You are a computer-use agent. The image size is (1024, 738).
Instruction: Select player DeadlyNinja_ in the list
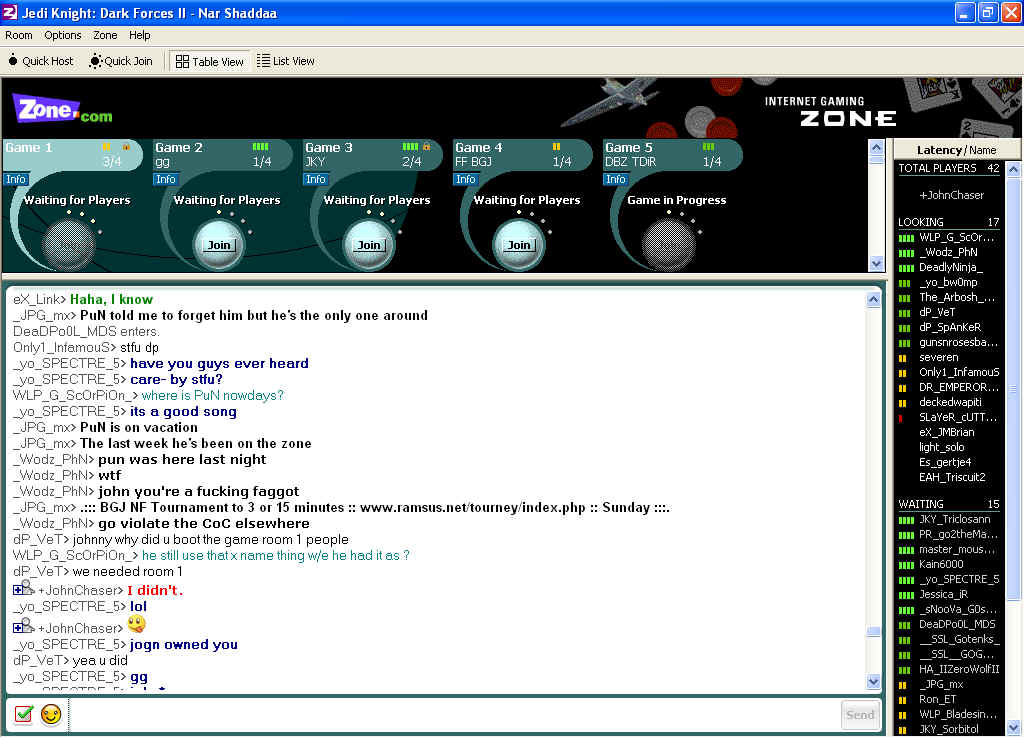pos(950,268)
